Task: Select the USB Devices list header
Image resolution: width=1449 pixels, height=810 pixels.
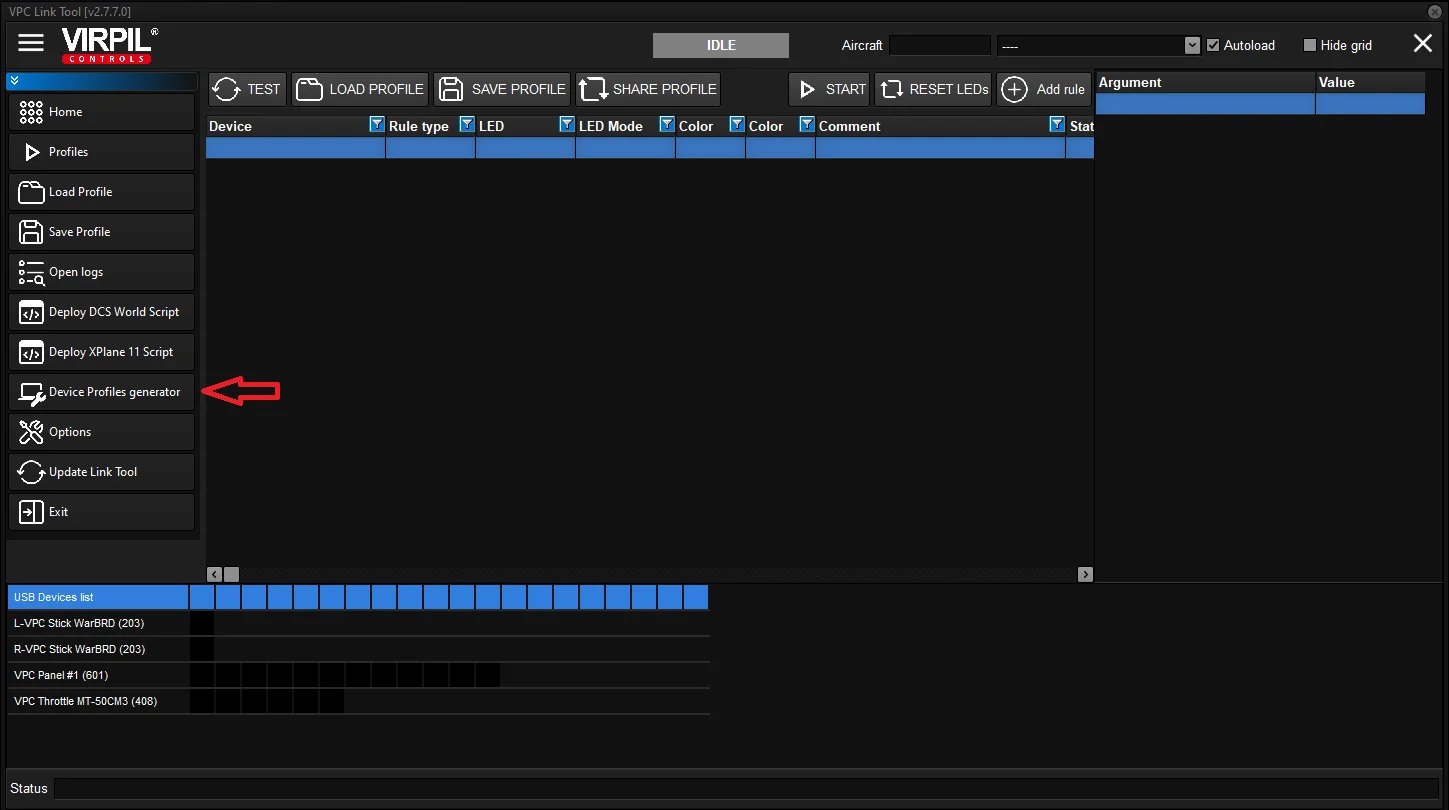Action: coord(98,597)
